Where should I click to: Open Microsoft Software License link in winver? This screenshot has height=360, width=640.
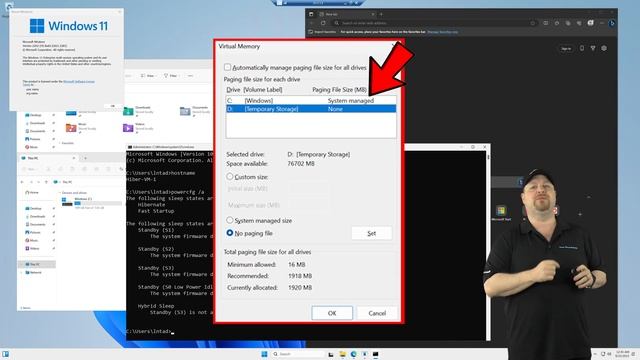click(79, 82)
